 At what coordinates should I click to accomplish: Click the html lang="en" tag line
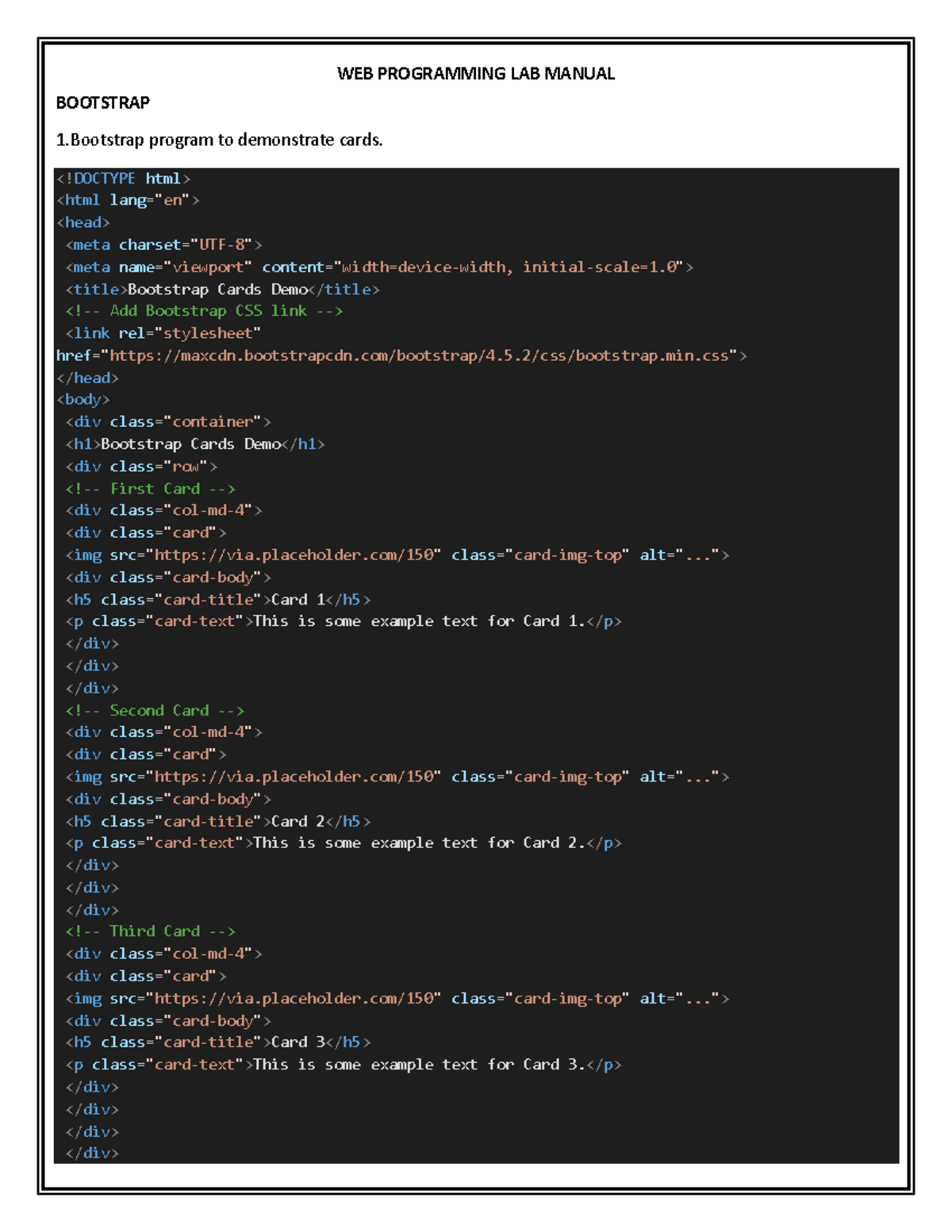127,200
